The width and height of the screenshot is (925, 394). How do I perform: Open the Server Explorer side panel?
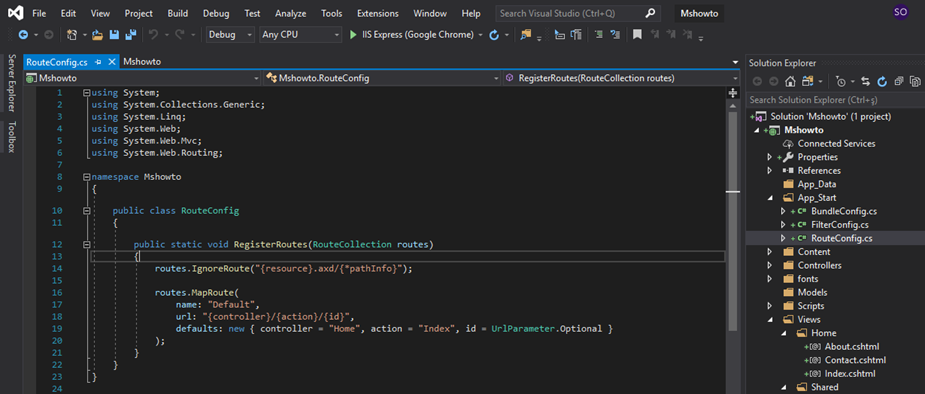12,83
